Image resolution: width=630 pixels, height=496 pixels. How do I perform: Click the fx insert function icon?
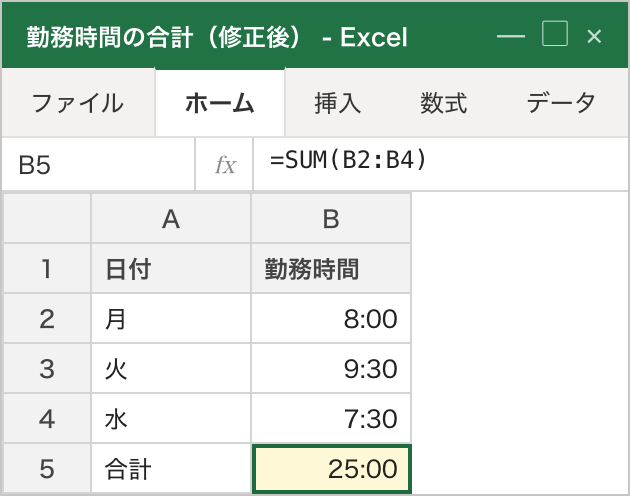tap(225, 164)
